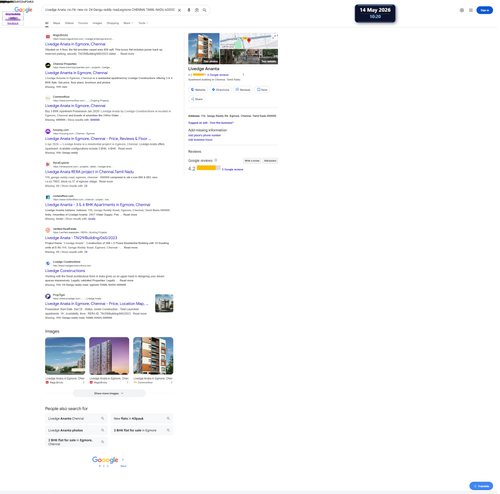Switch to the Shopping tab
The width and height of the screenshot is (500, 494).
(x=113, y=23)
